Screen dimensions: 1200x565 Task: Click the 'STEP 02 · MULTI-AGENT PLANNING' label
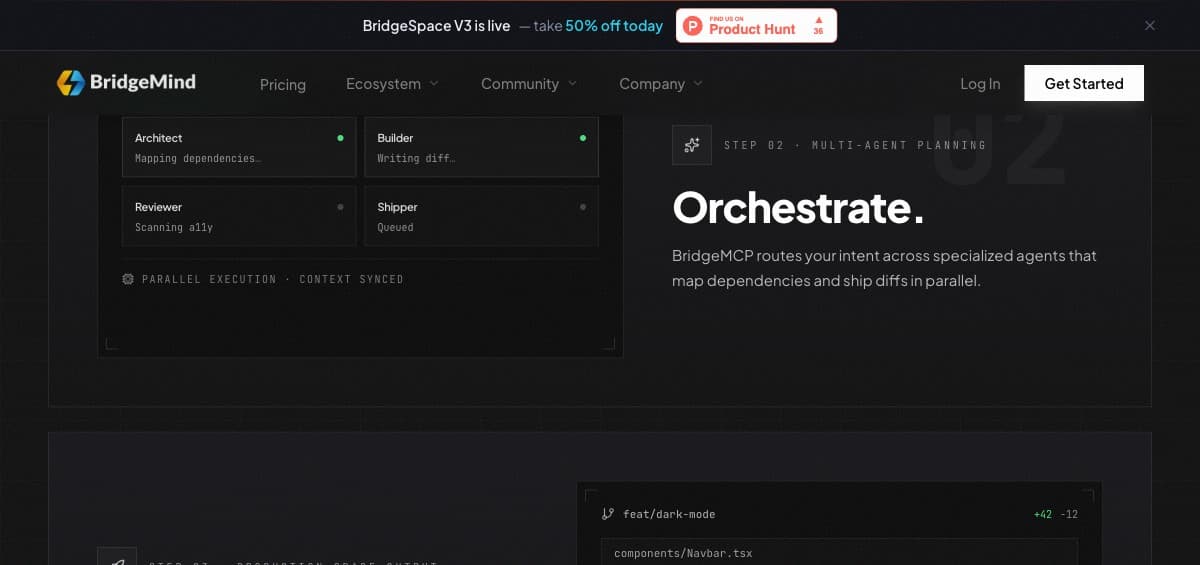(x=855, y=145)
